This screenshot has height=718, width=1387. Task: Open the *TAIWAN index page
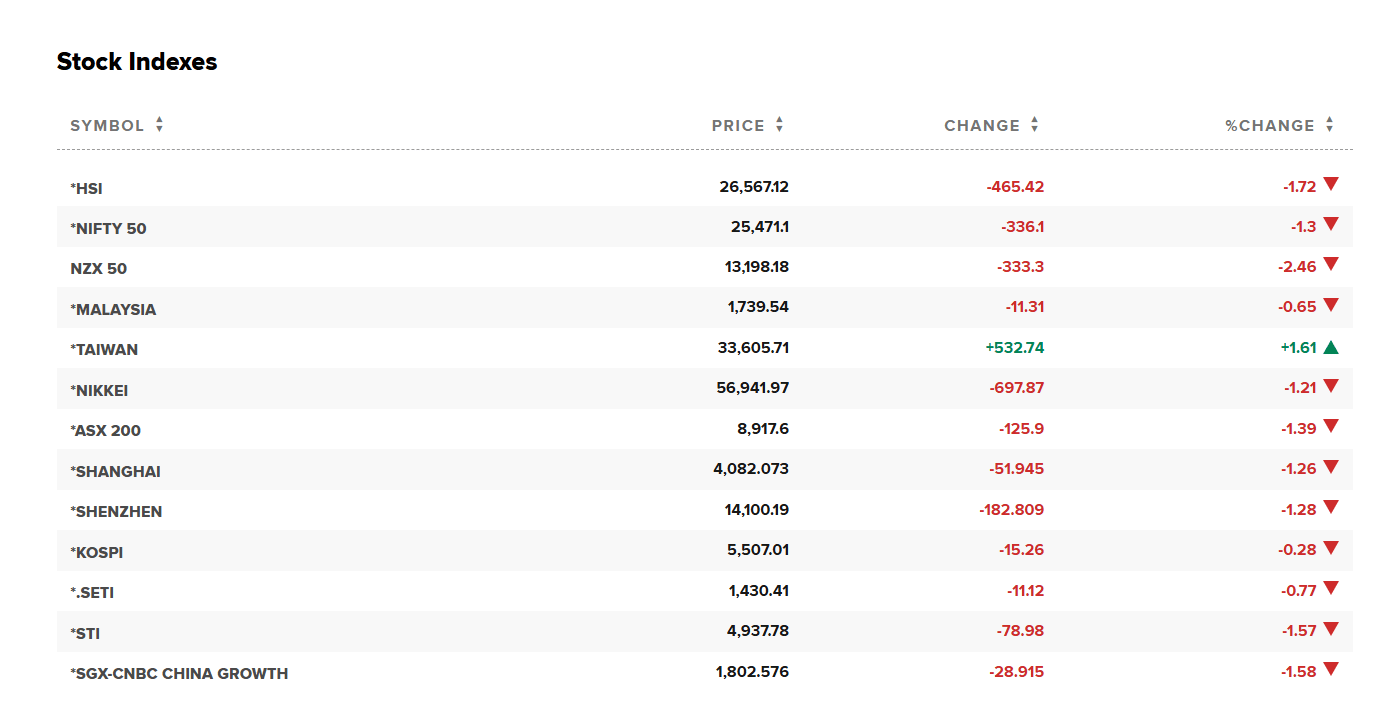(x=104, y=350)
